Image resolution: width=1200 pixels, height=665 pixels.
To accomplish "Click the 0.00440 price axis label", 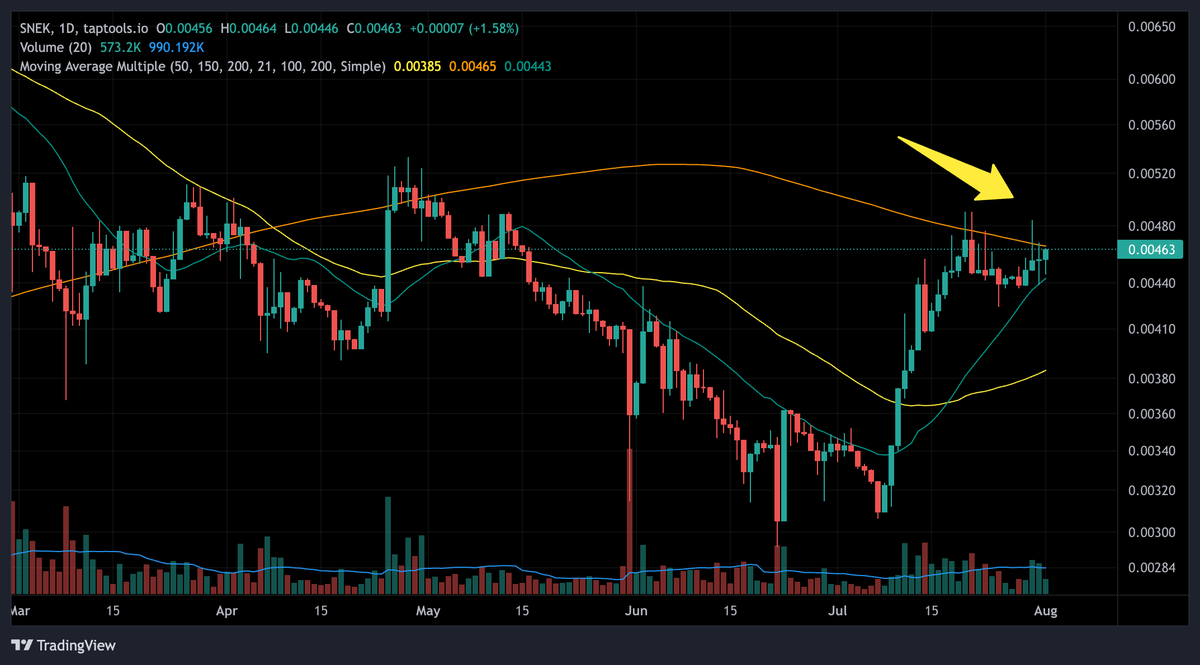I will click(1151, 283).
